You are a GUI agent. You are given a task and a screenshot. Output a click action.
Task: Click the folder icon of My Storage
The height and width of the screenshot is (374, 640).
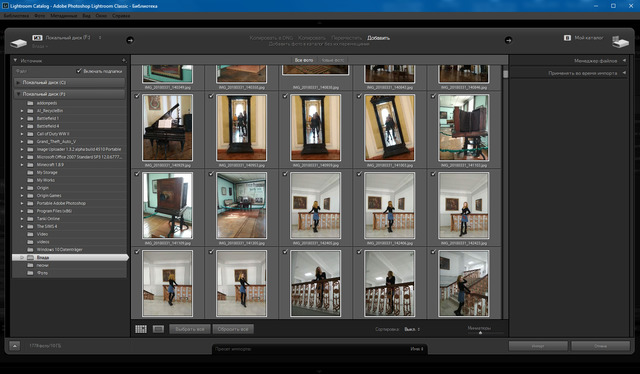(30, 172)
